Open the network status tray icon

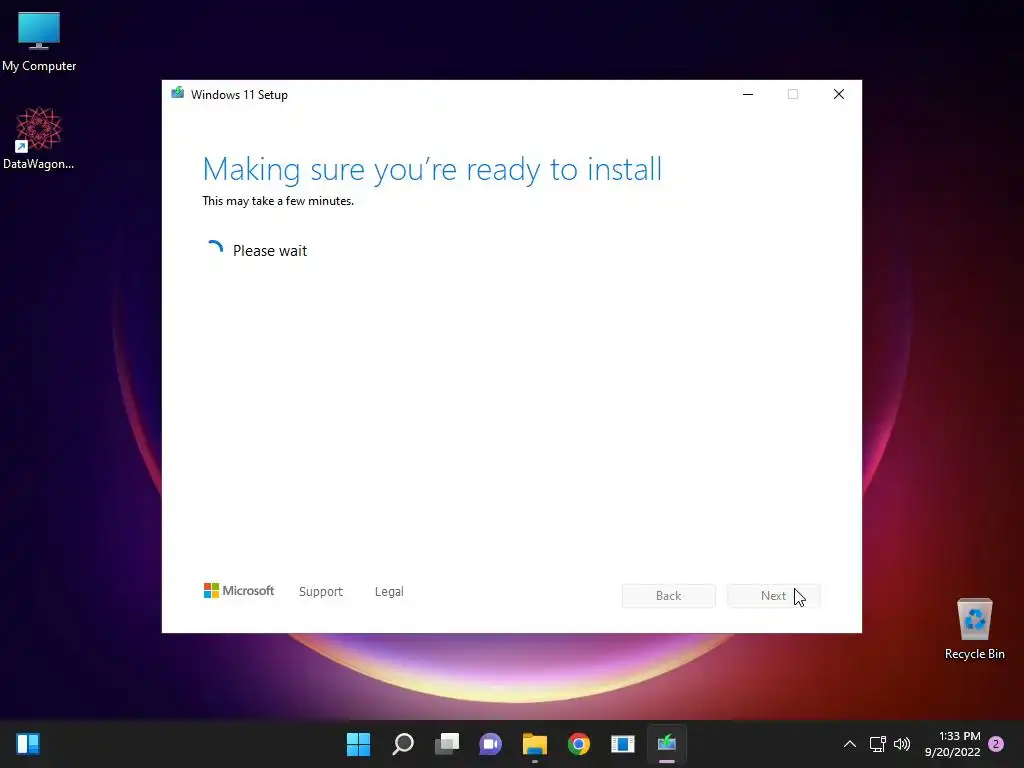pos(877,744)
